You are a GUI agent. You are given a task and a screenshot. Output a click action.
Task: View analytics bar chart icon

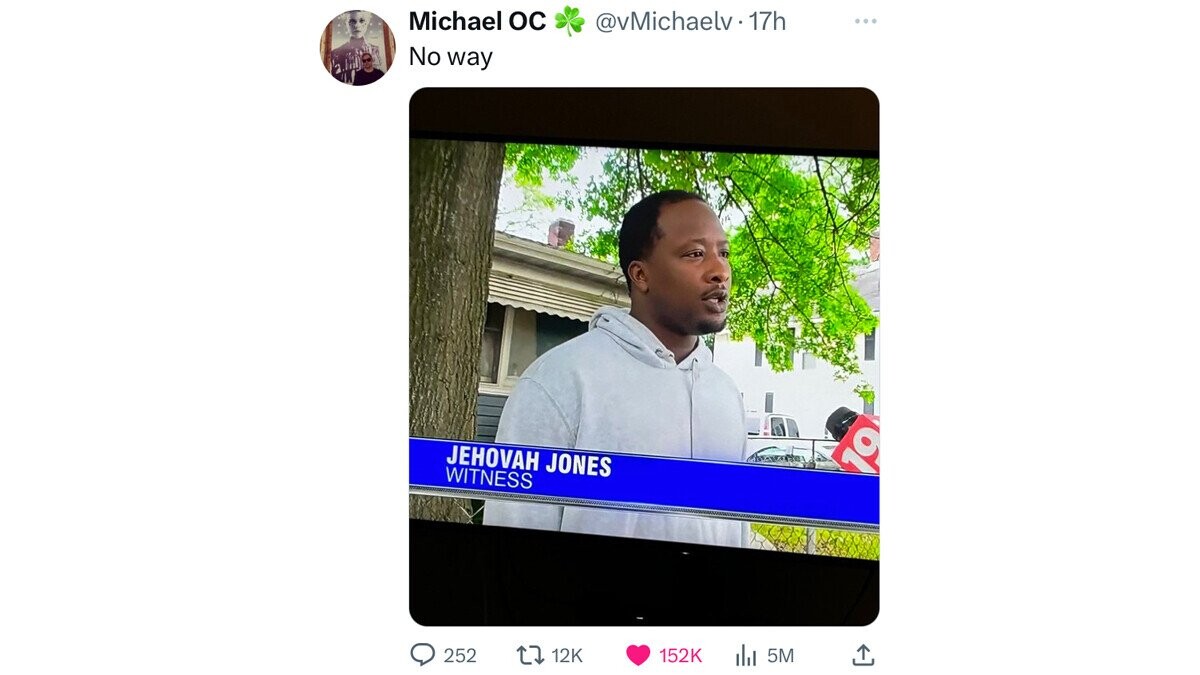point(746,655)
